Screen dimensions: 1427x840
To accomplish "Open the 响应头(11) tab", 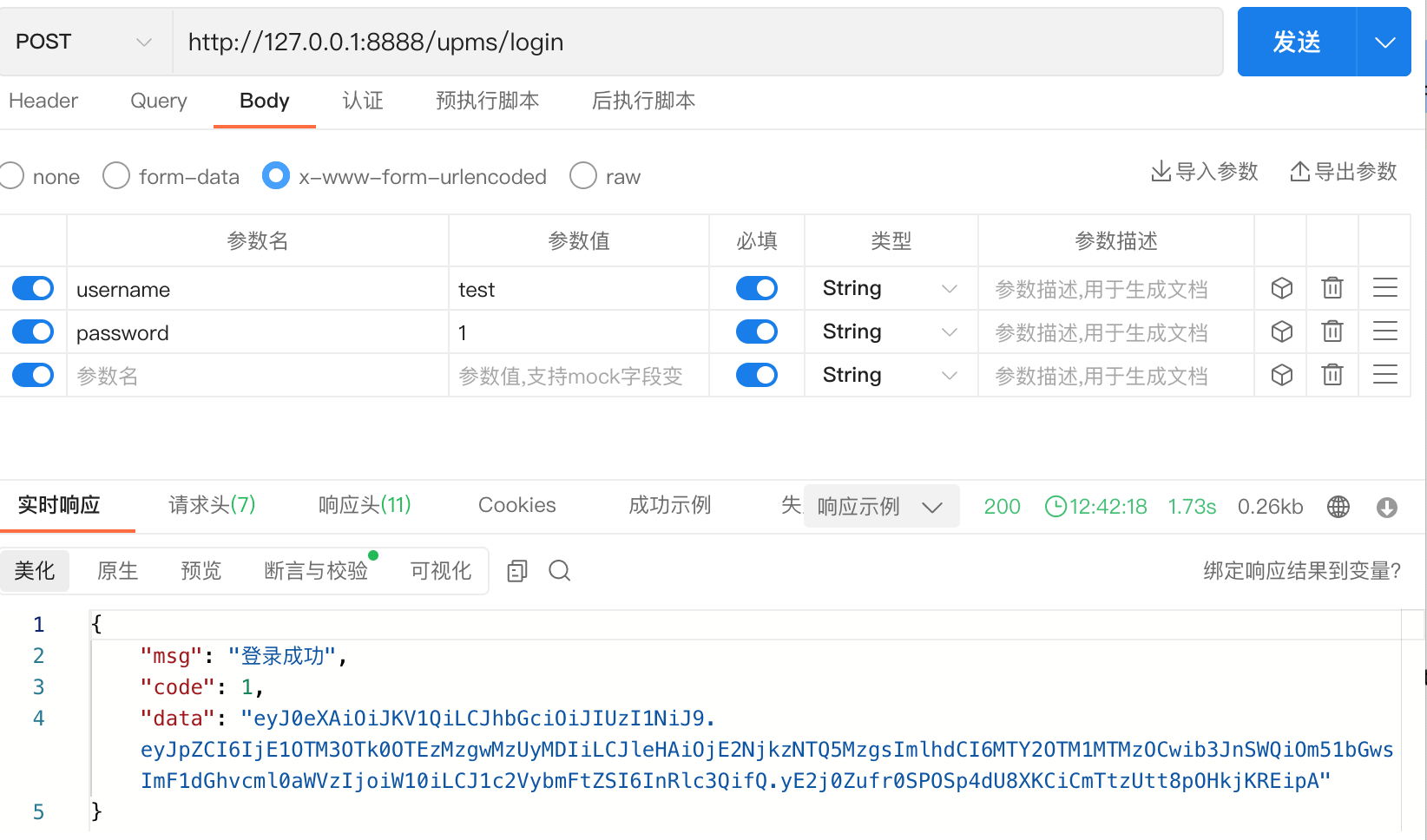I will 365,505.
